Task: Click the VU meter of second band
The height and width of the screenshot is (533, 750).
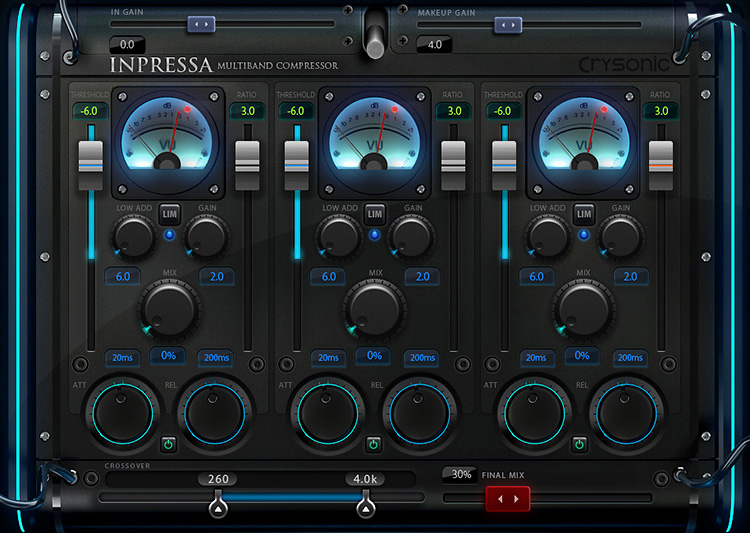Action: pyautogui.click(x=375, y=143)
